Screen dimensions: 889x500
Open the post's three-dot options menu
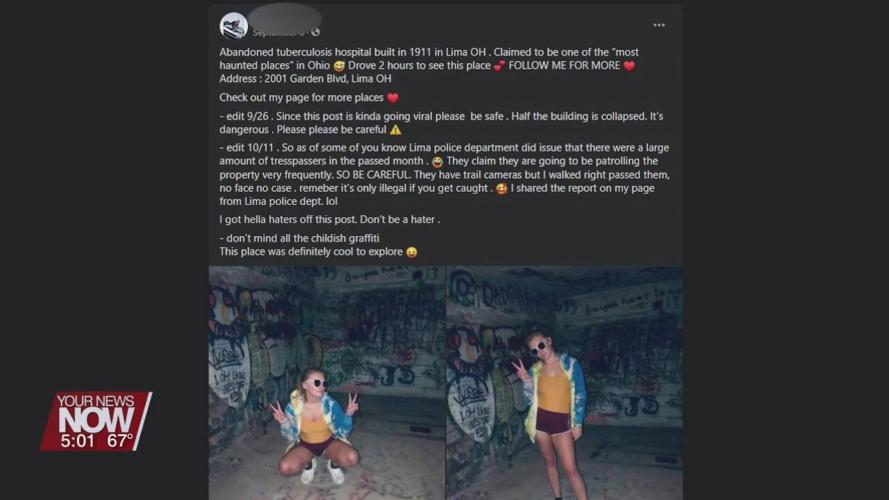tap(659, 25)
